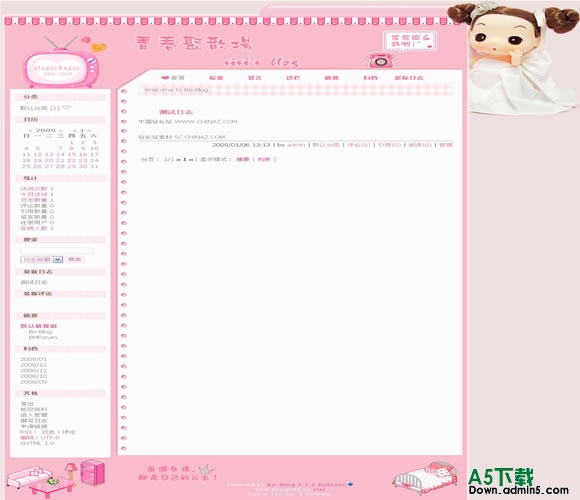This screenshot has width=580, height=500.
Task: Switch display mode to 列表
Action: (264, 159)
